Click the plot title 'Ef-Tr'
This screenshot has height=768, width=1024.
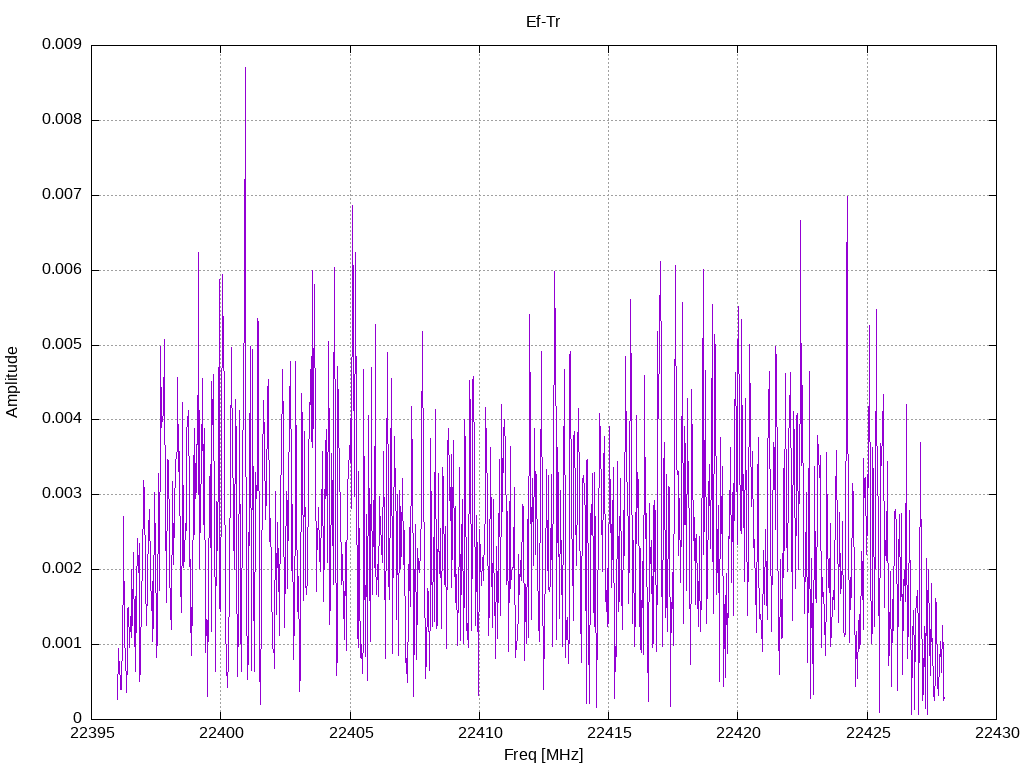pyautogui.click(x=543, y=22)
